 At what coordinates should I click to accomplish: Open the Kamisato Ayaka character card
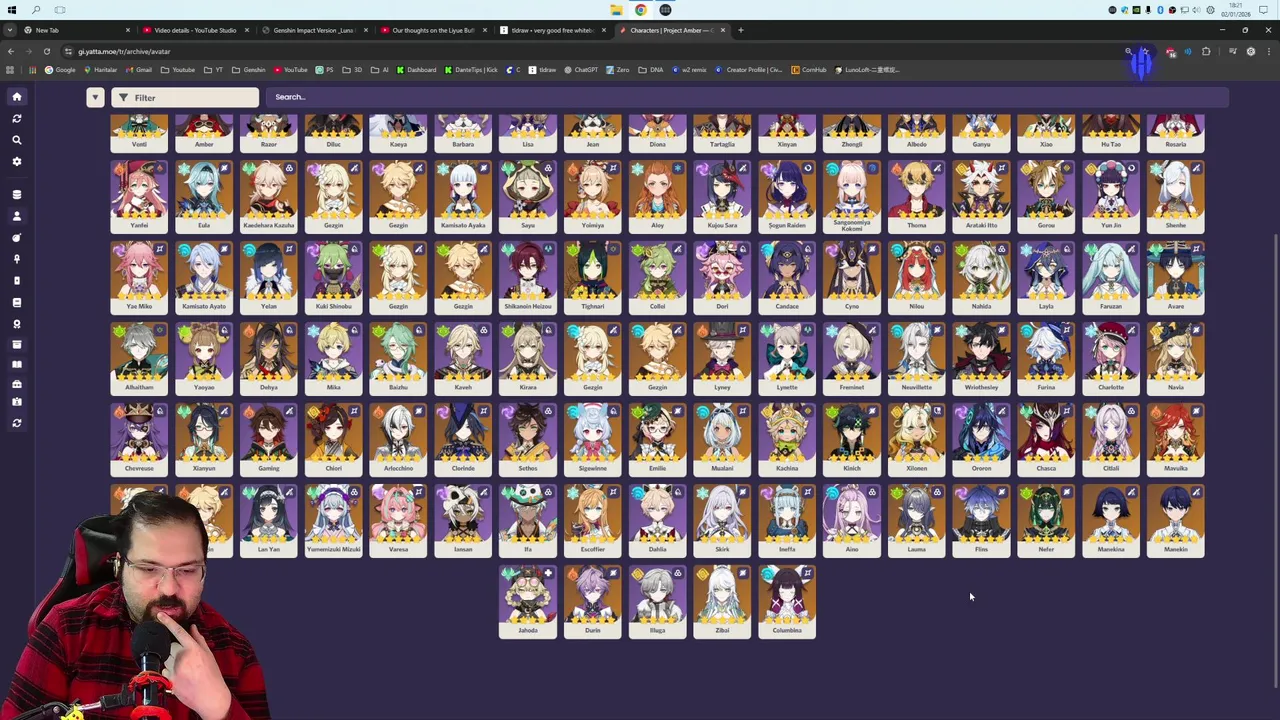point(463,196)
